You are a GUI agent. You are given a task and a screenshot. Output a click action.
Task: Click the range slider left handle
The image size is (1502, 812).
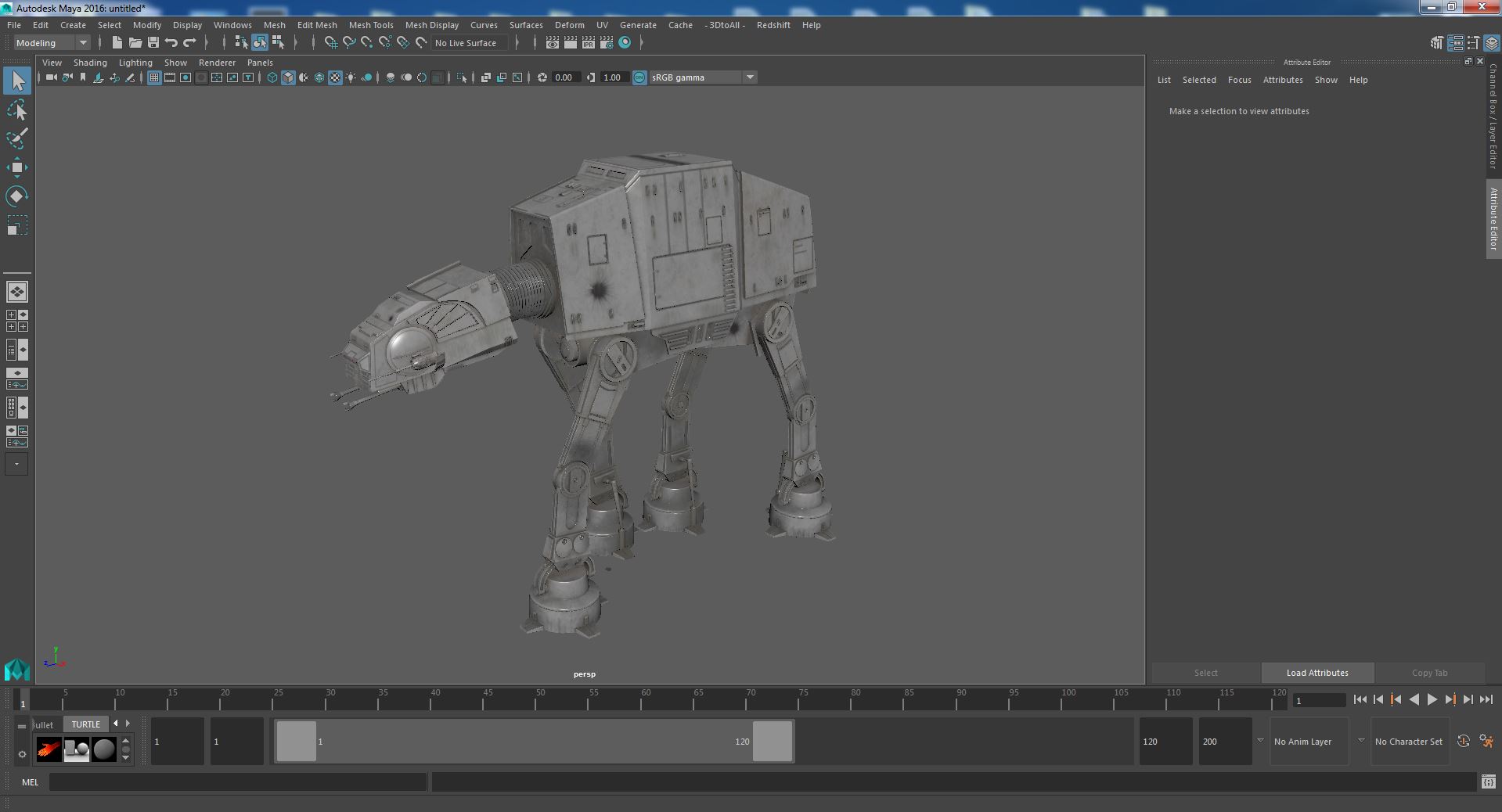[297, 741]
